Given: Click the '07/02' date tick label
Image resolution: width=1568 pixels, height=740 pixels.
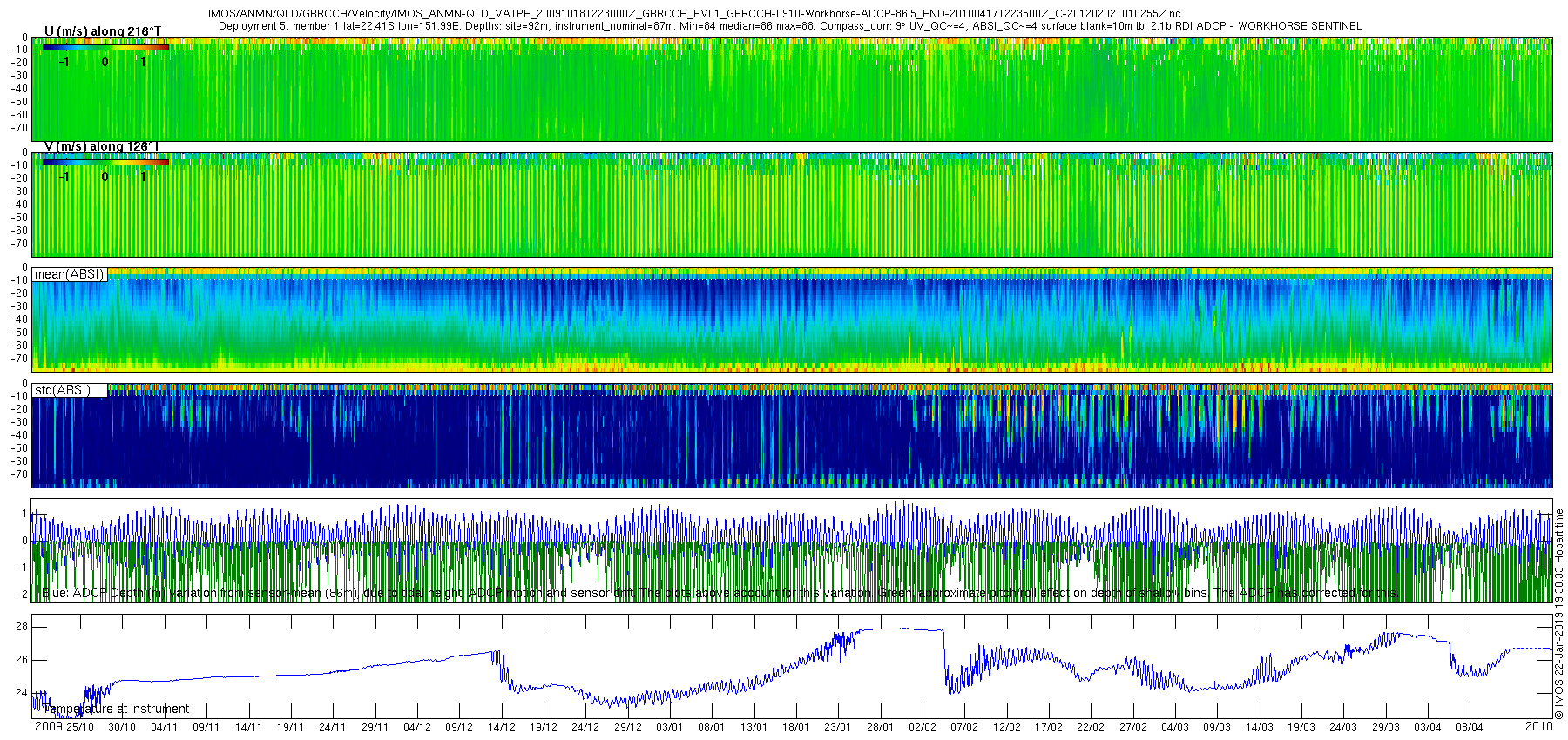Looking at the screenshot, I should pyautogui.click(x=964, y=728).
